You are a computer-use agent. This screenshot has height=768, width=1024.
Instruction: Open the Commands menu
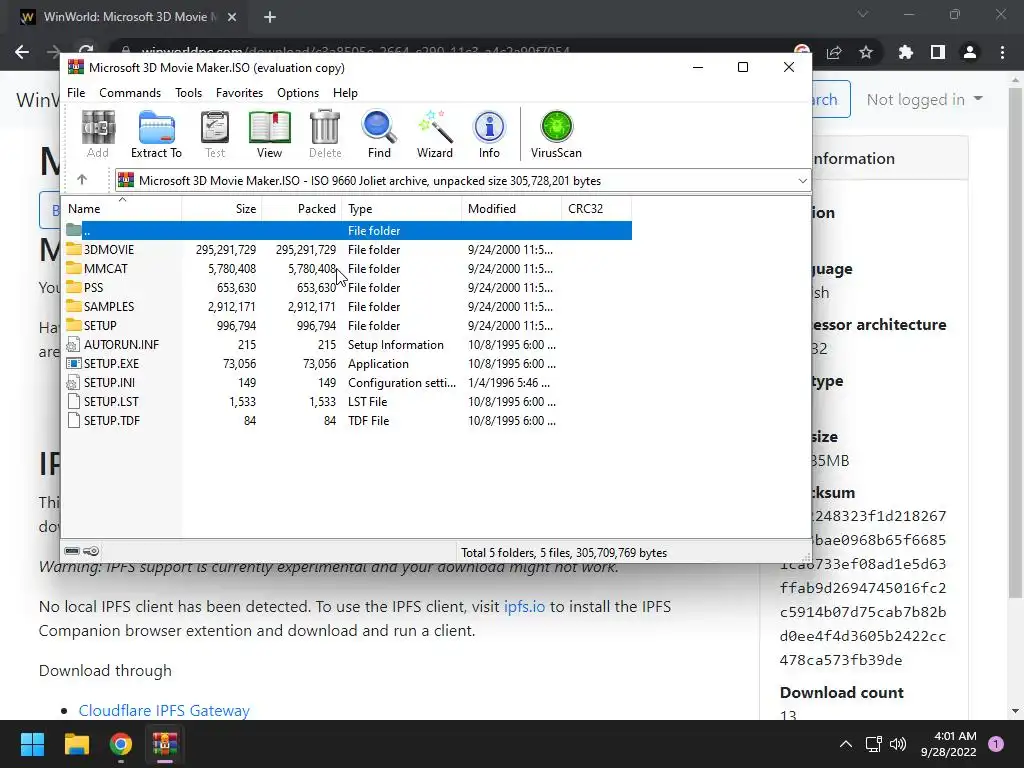(x=130, y=93)
